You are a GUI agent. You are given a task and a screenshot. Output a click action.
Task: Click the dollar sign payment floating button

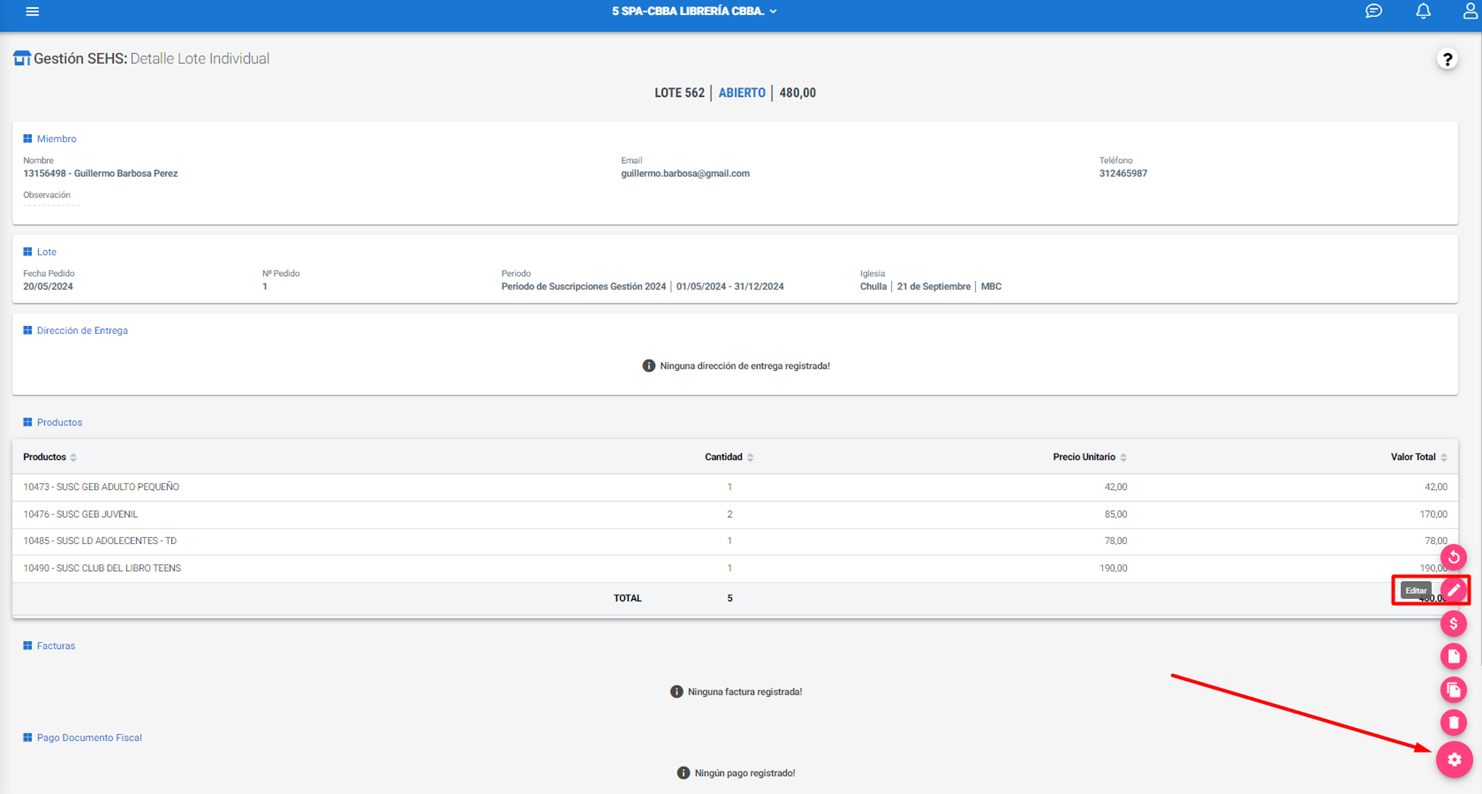pyautogui.click(x=1454, y=624)
